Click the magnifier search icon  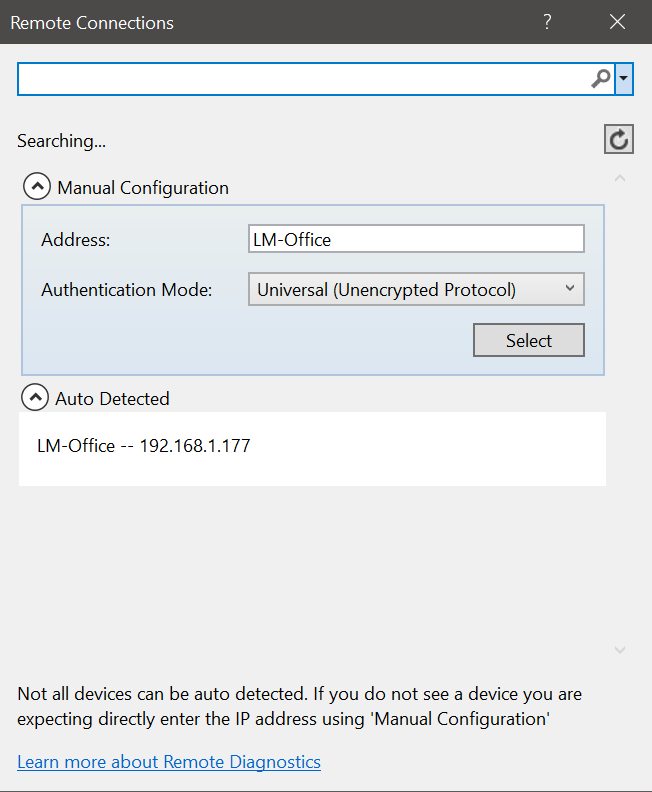pyautogui.click(x=600, y=79)
